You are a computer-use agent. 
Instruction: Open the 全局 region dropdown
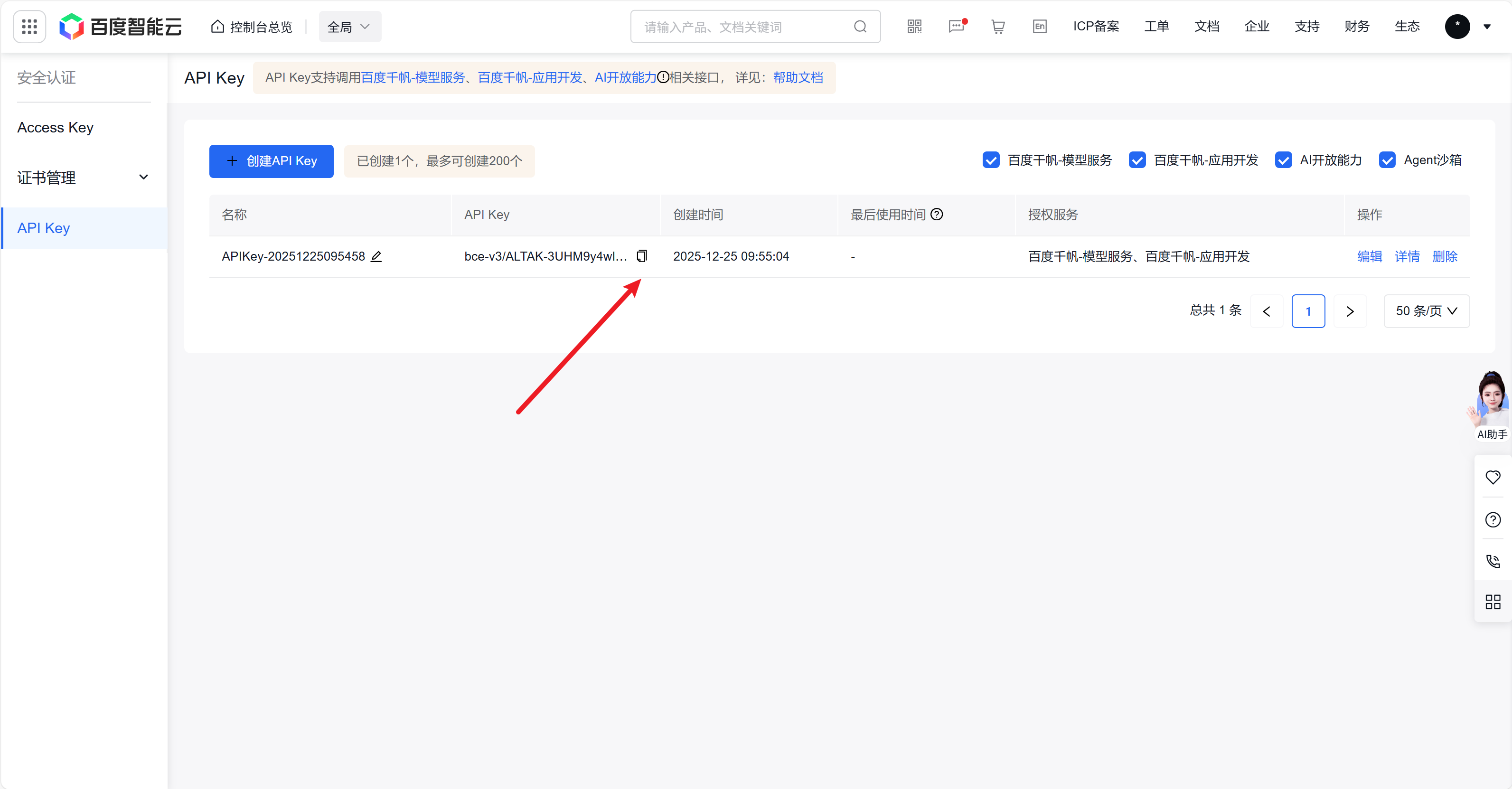click(x=349, y=27)
